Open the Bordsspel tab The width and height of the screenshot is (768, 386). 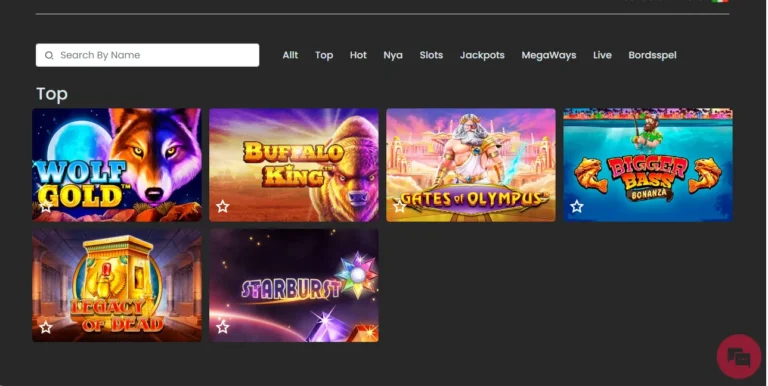[x=652, y=55]
